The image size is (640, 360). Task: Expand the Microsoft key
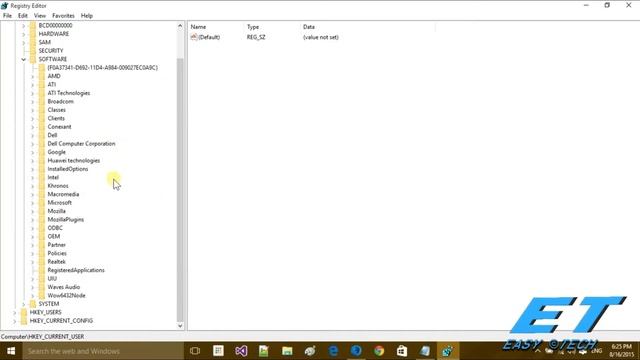pyautogui.click(x=33, y=203)
